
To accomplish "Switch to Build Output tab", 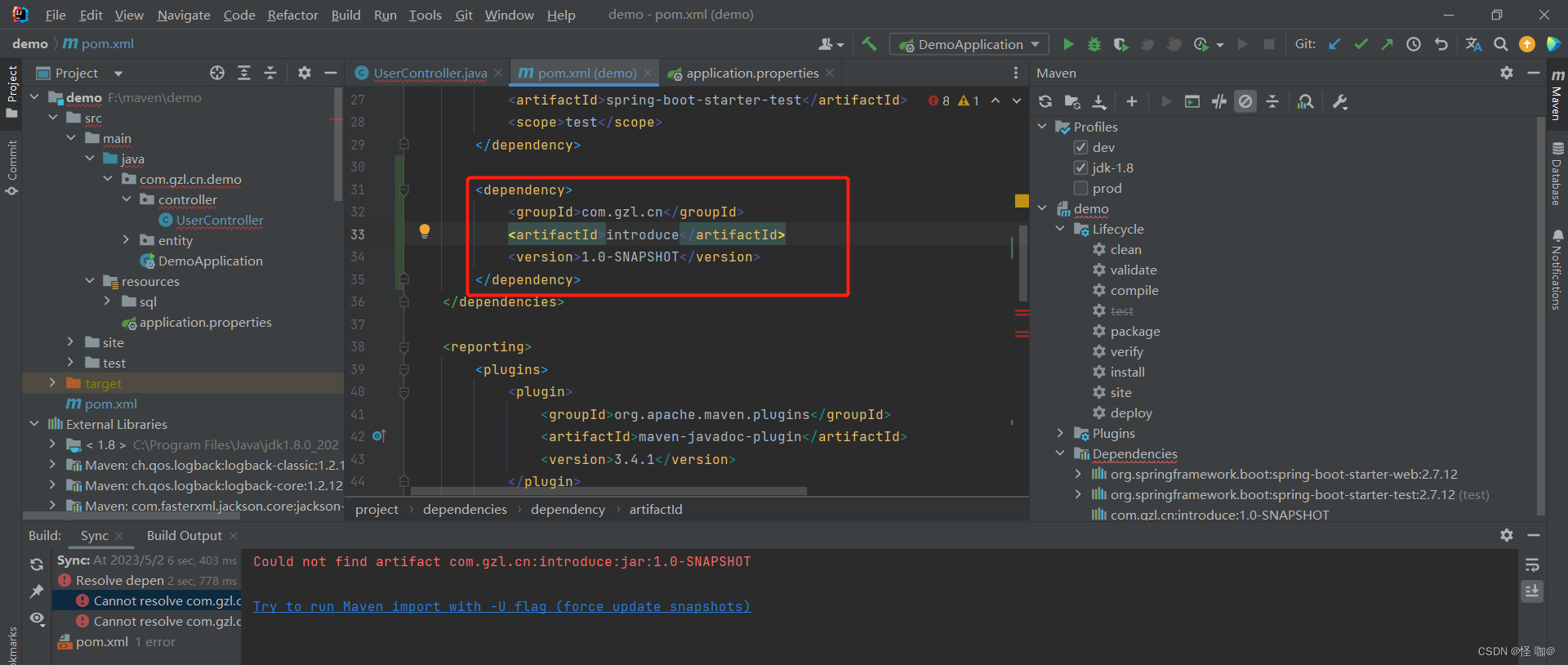I will pyautogui.click(x=184, y=536).
